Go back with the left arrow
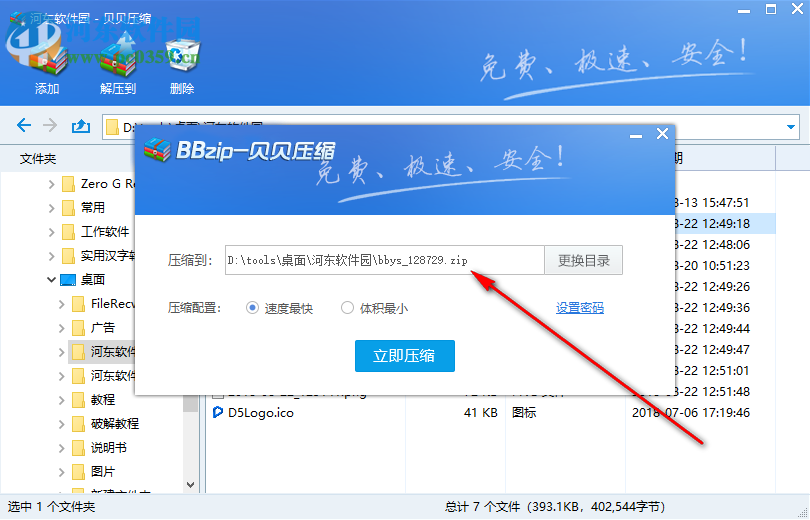The image size is (810, 520). (x=24, y=125)
